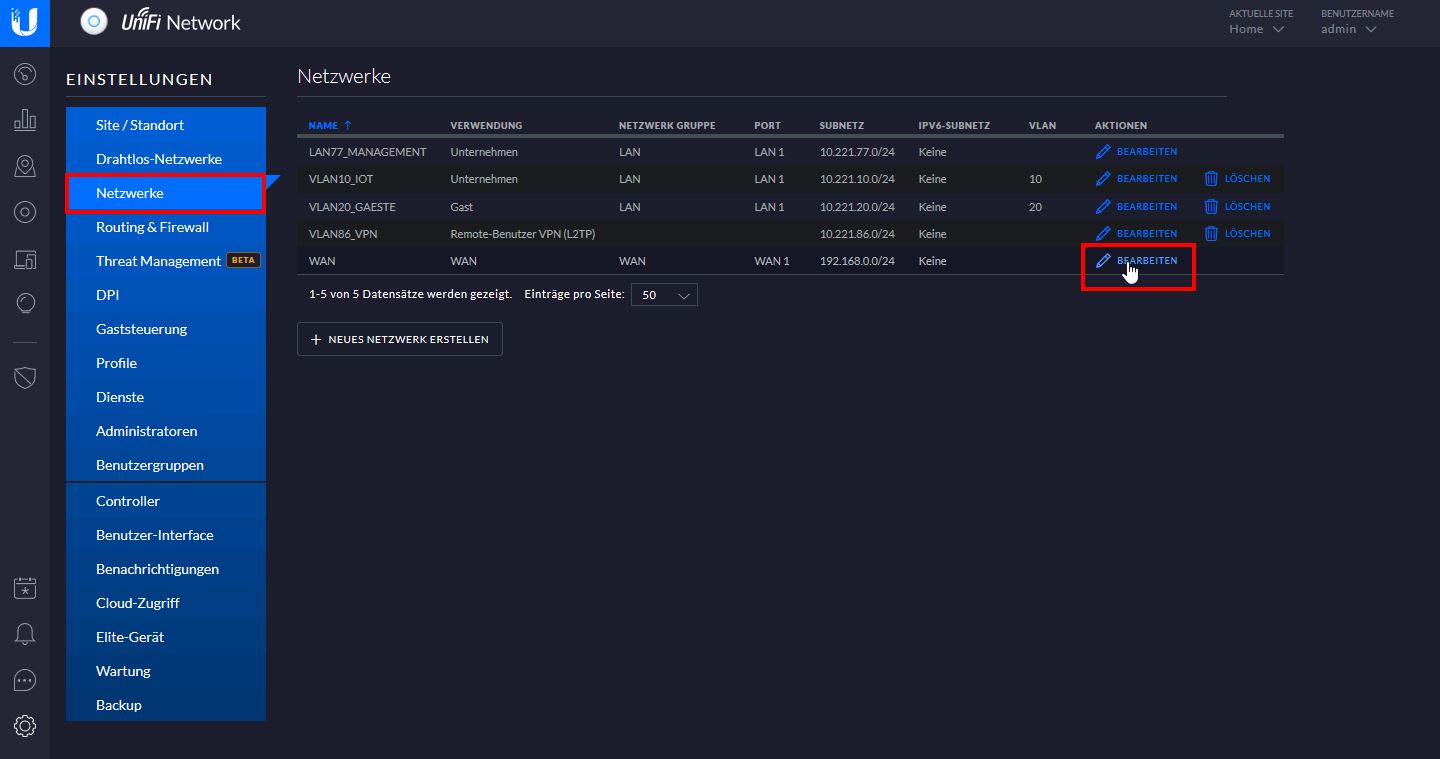Open Drahtlos-Netzwerke settings

[x=166, y=159]
